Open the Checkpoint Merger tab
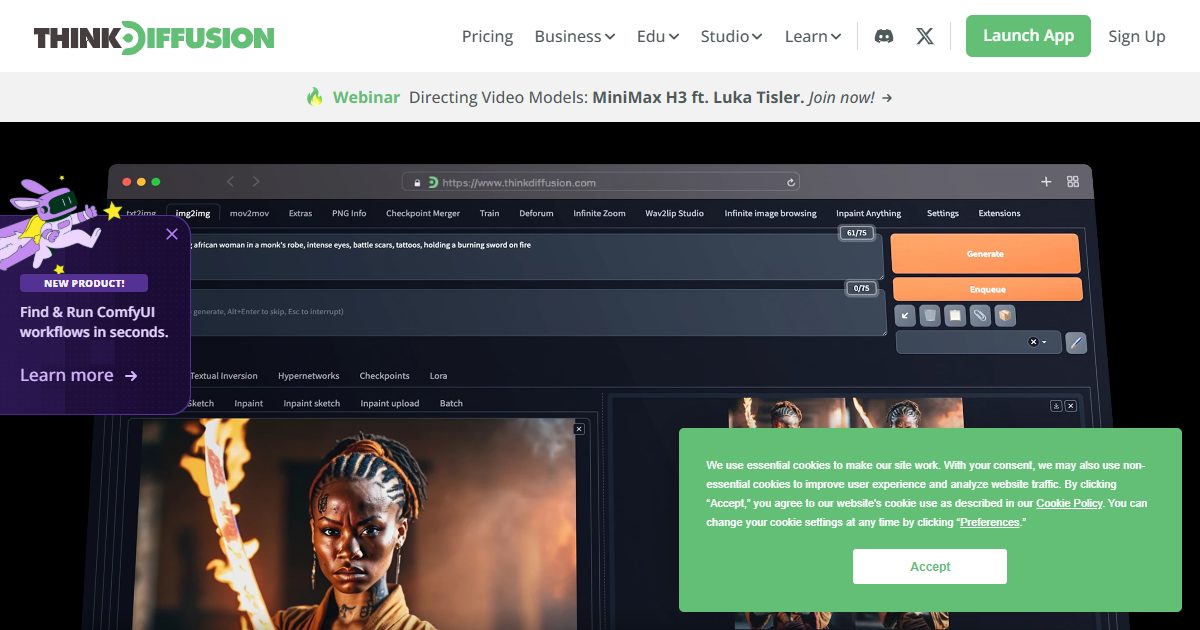The image size is (1200, 630). coord(423,213)
